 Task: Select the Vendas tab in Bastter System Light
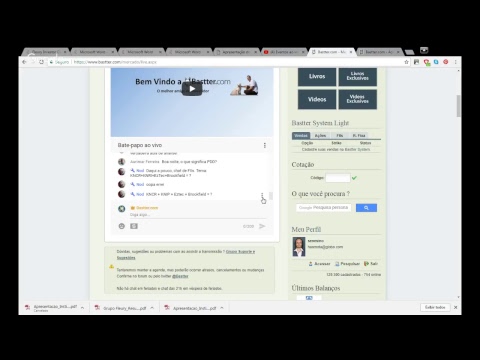tap(301, 135)
